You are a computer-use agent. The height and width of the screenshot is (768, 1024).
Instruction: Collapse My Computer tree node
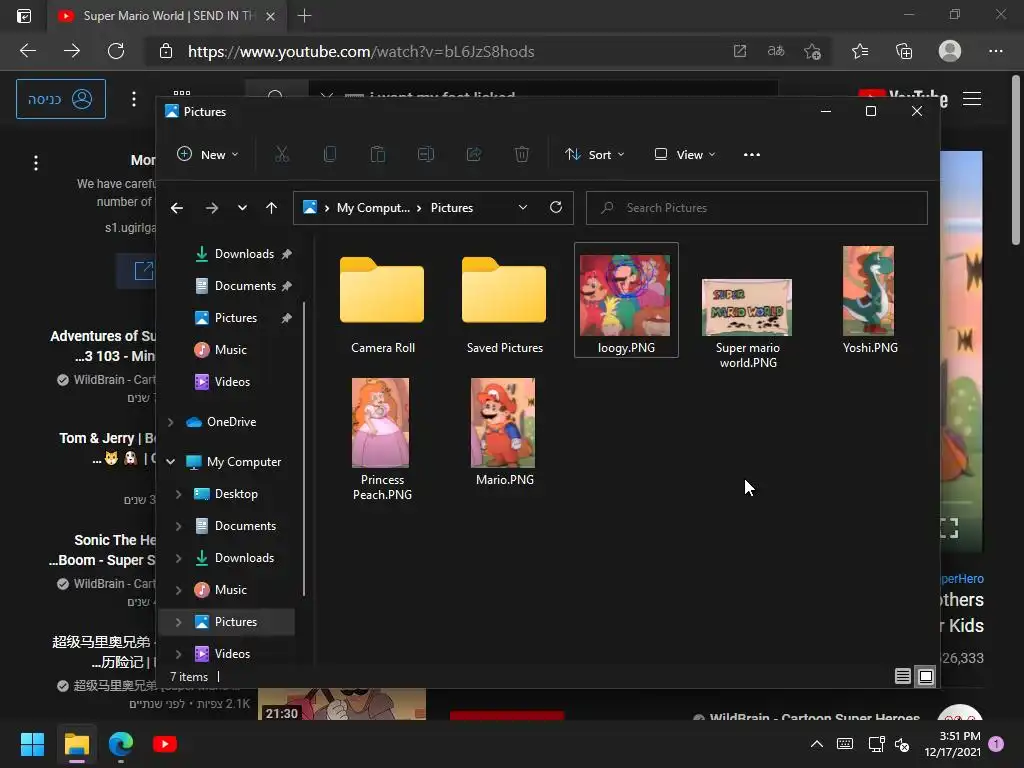click(x=170, y=462)
